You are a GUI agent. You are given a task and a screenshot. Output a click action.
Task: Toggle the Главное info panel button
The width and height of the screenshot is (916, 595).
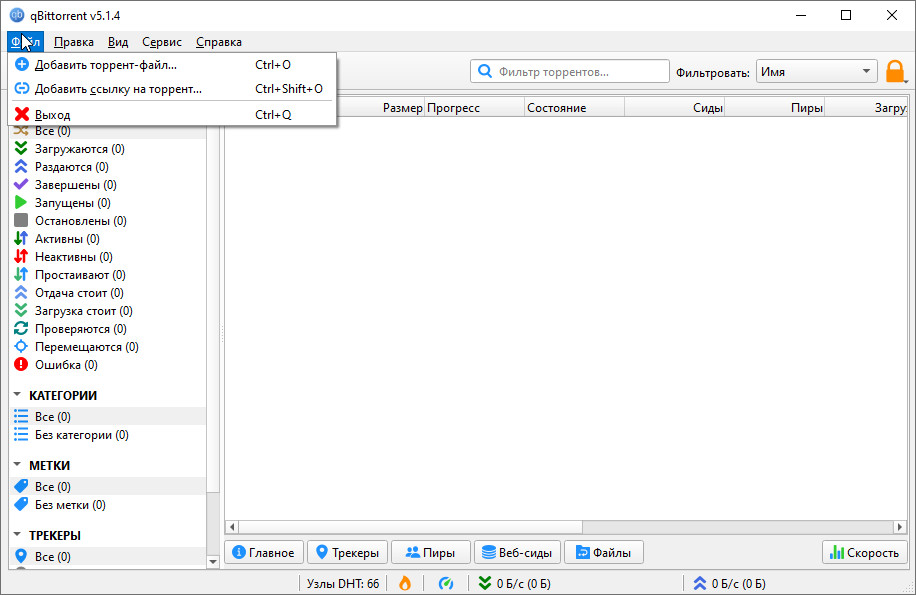tap(265, 553)
